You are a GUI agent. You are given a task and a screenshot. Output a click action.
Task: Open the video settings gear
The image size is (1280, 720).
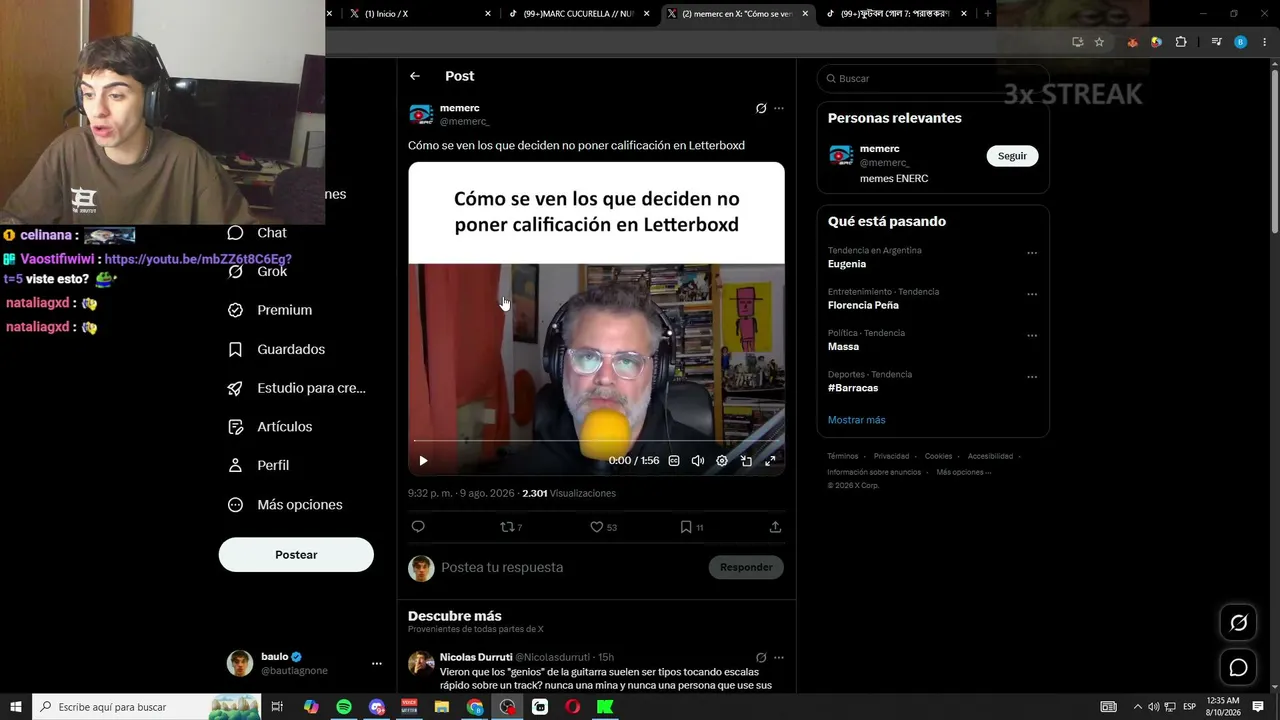tap(722, 461)
